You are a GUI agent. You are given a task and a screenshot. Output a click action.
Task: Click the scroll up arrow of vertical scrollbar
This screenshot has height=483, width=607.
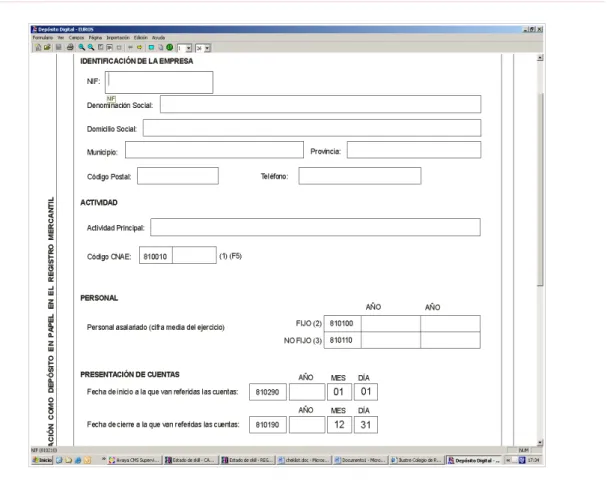[x=540, y=58]
